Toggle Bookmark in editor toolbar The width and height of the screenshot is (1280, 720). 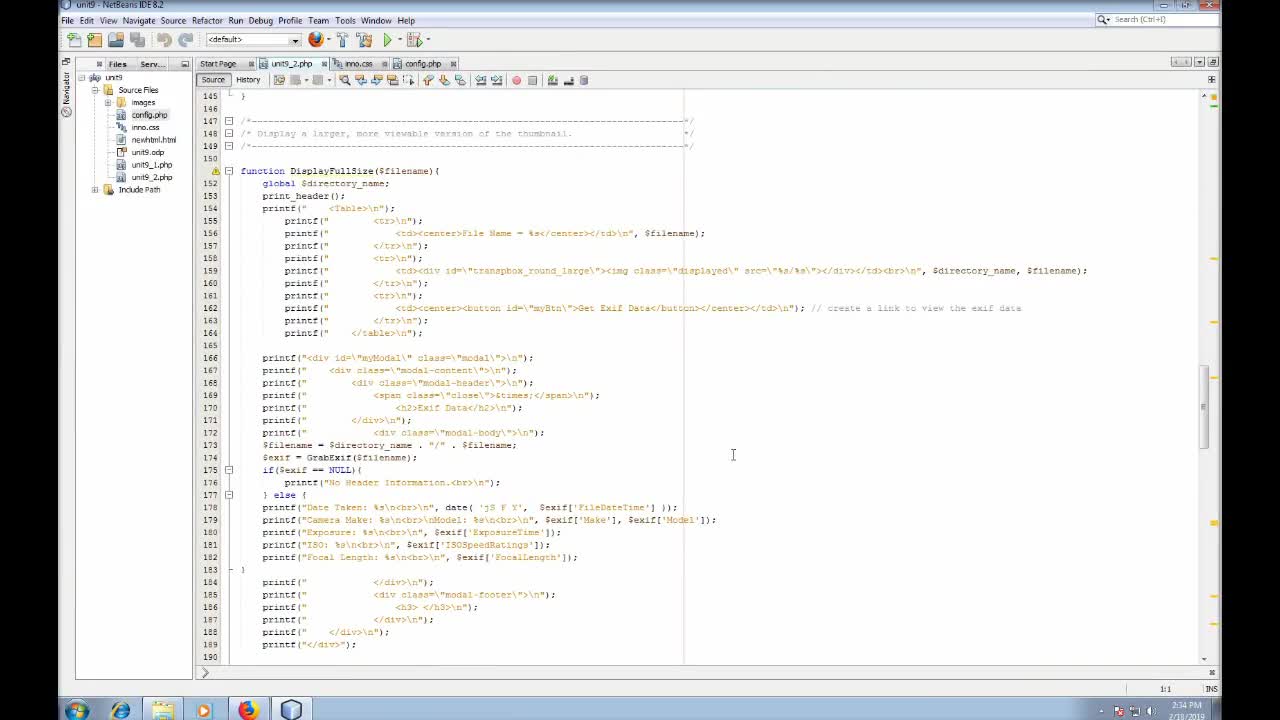tap(460, 80)
